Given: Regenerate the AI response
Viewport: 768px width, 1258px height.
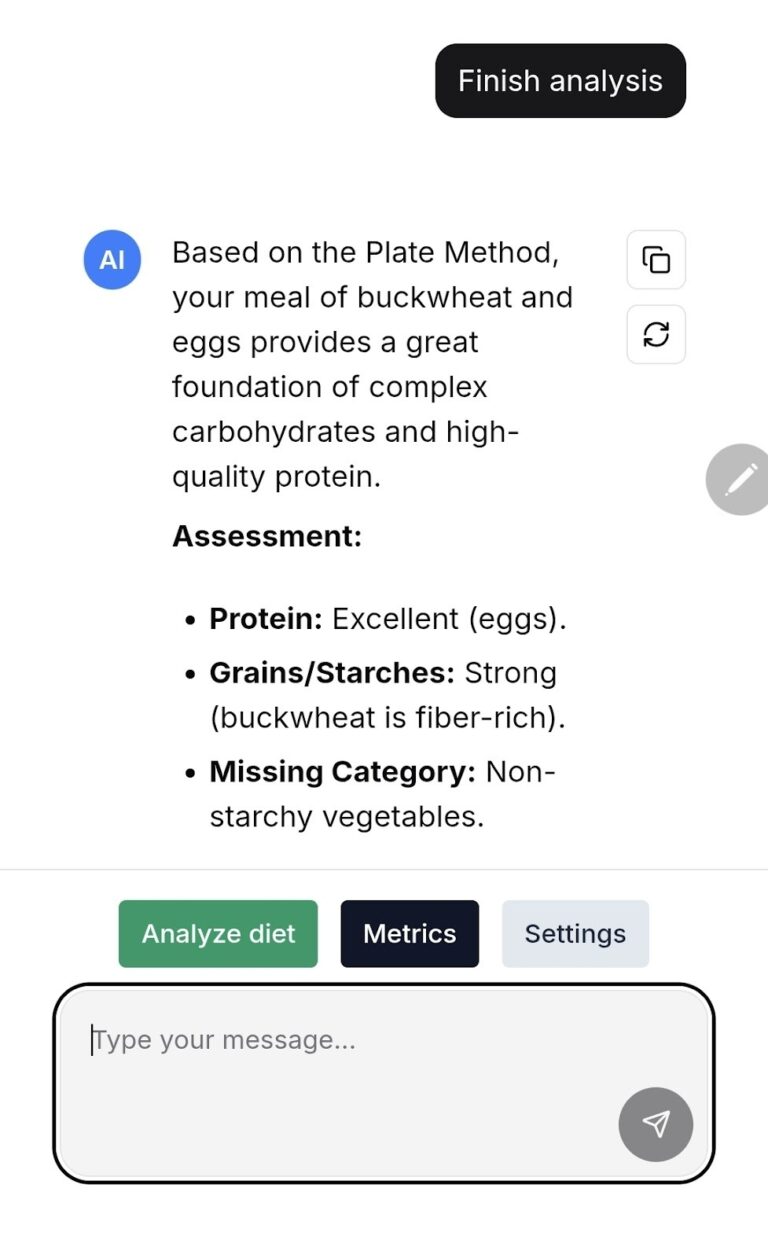Looking at the screenshot, I should pyautogui.click(x=656, y=334).
